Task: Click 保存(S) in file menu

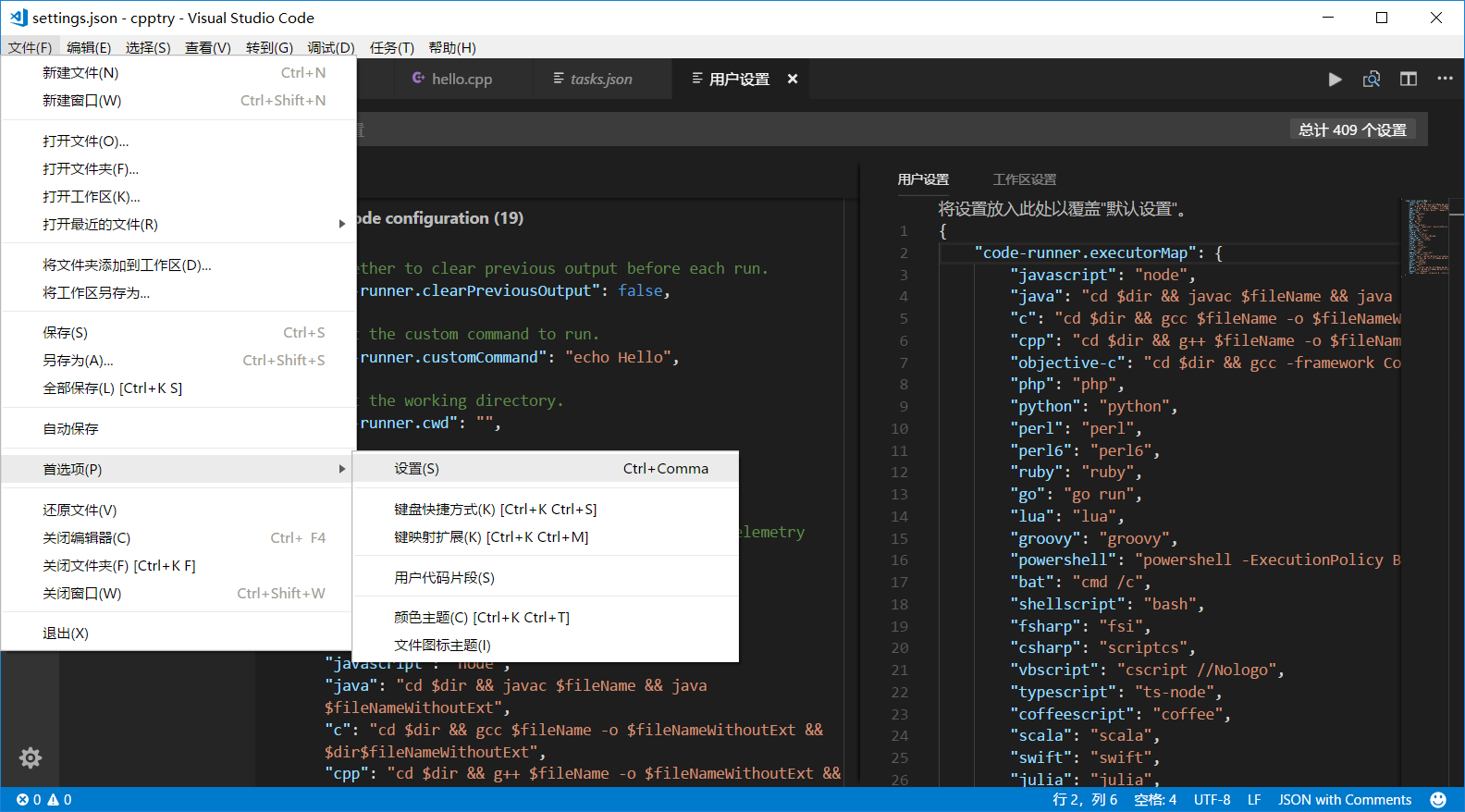Action: click(179, 333)
